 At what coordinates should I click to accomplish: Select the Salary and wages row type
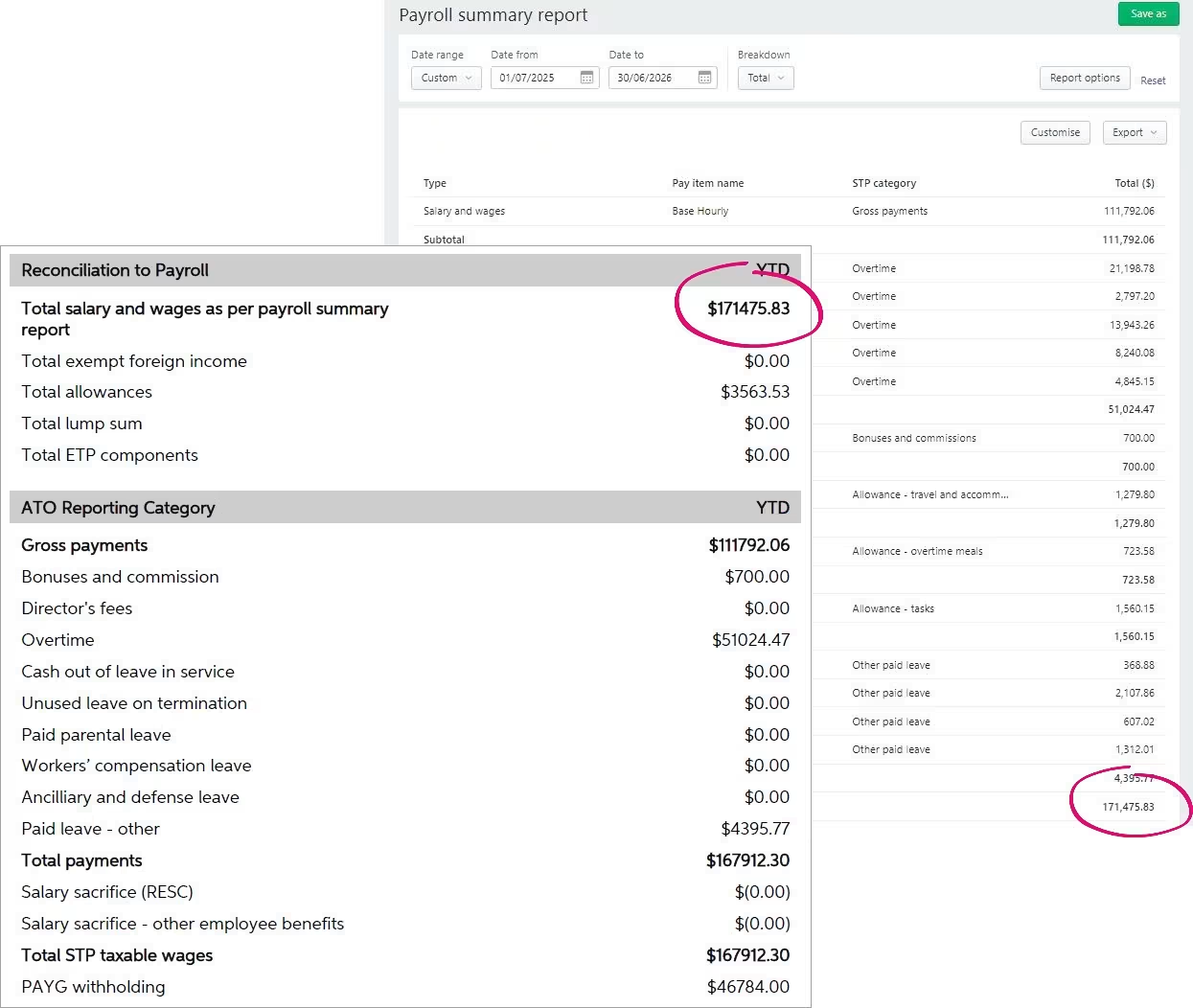(464, 211)
